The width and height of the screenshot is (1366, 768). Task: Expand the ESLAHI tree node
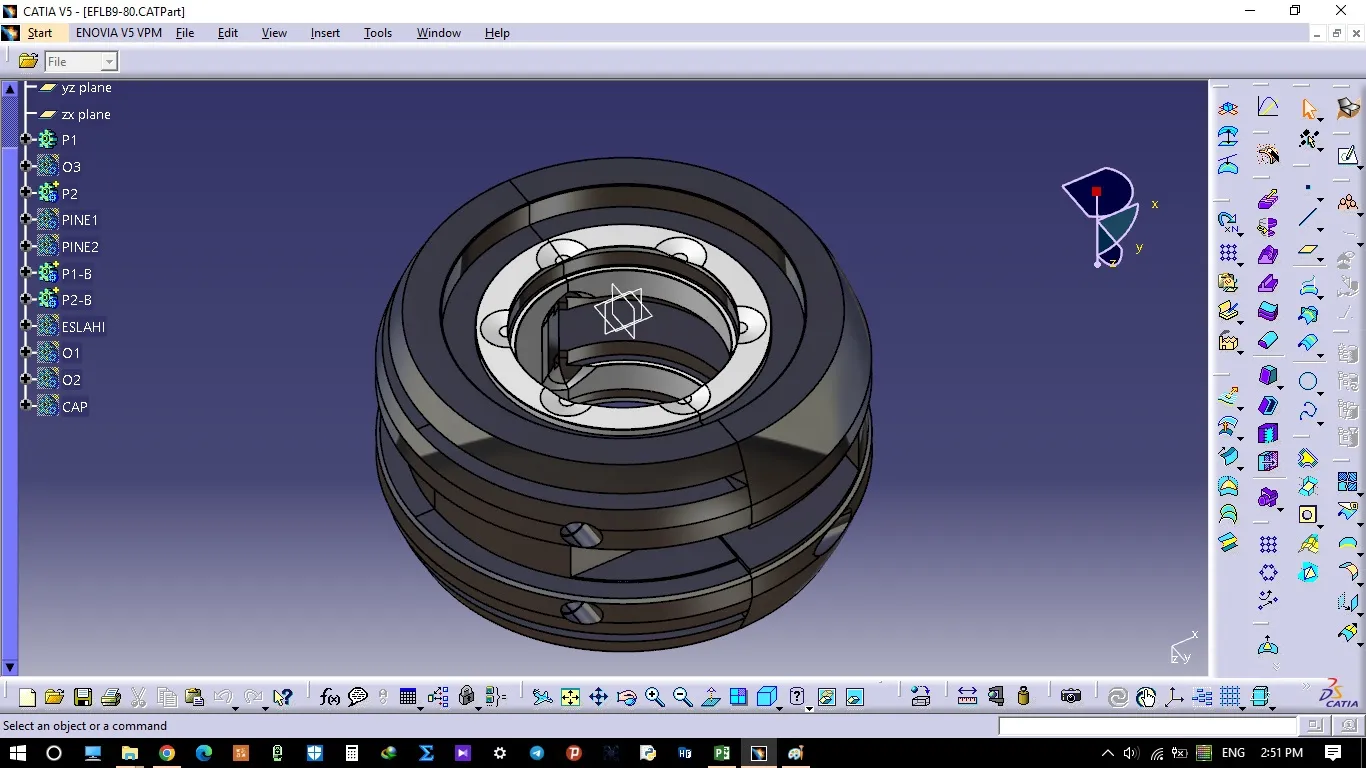26,326
